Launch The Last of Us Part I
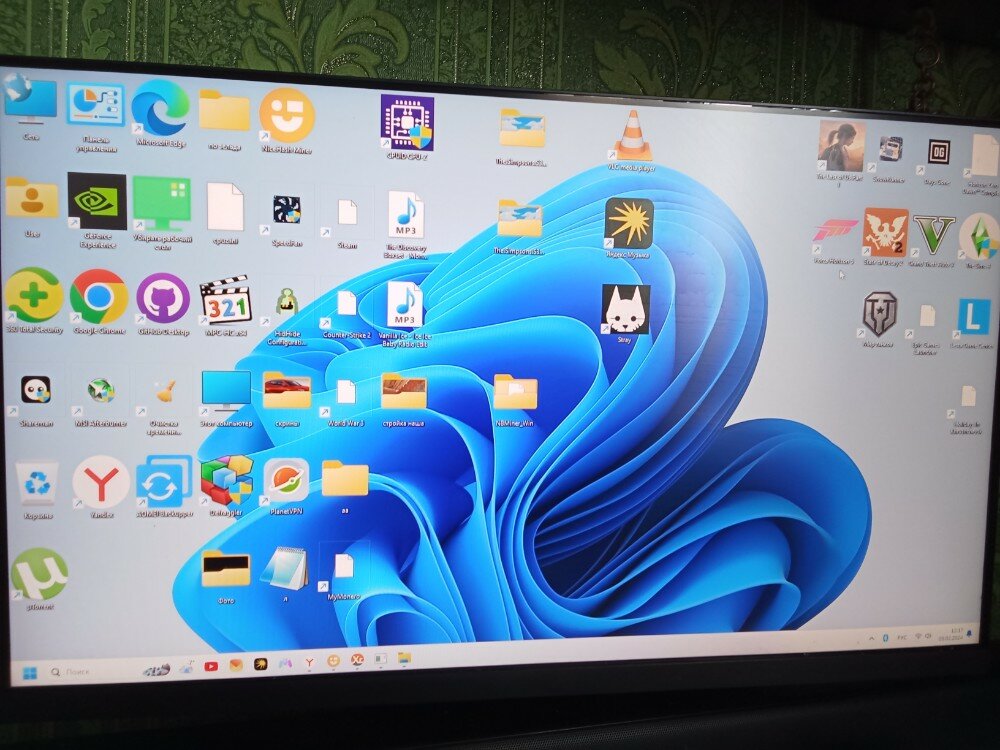Viewport: 1000px width, 750px height. click(841, 152)
